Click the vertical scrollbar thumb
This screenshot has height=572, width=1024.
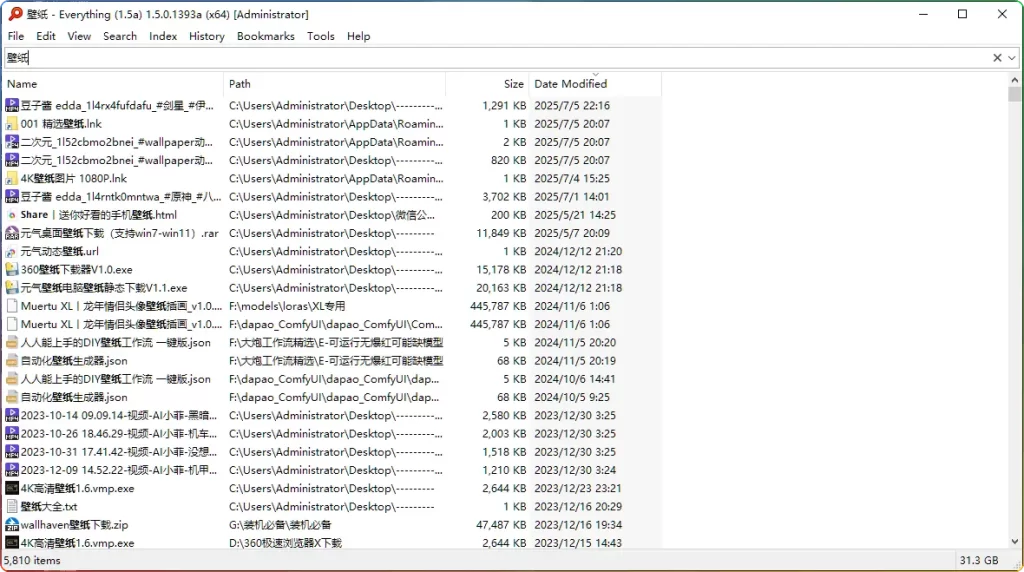[1014, 94]
